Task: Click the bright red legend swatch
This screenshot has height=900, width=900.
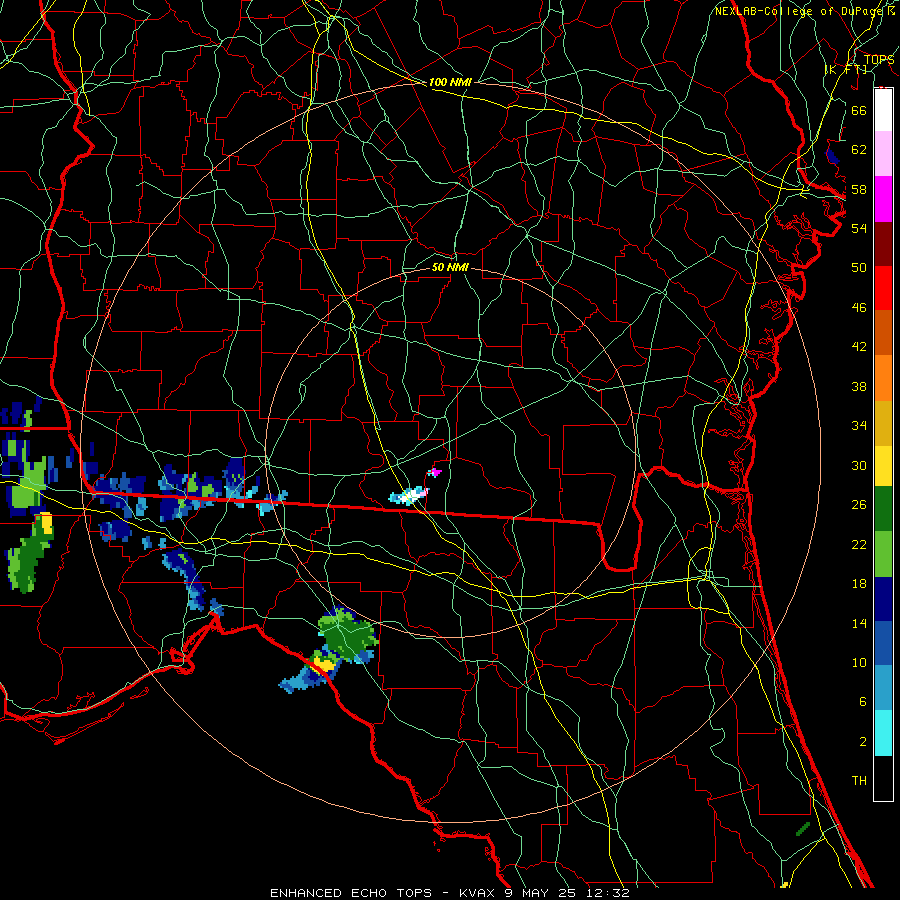Action: (883, 288)
